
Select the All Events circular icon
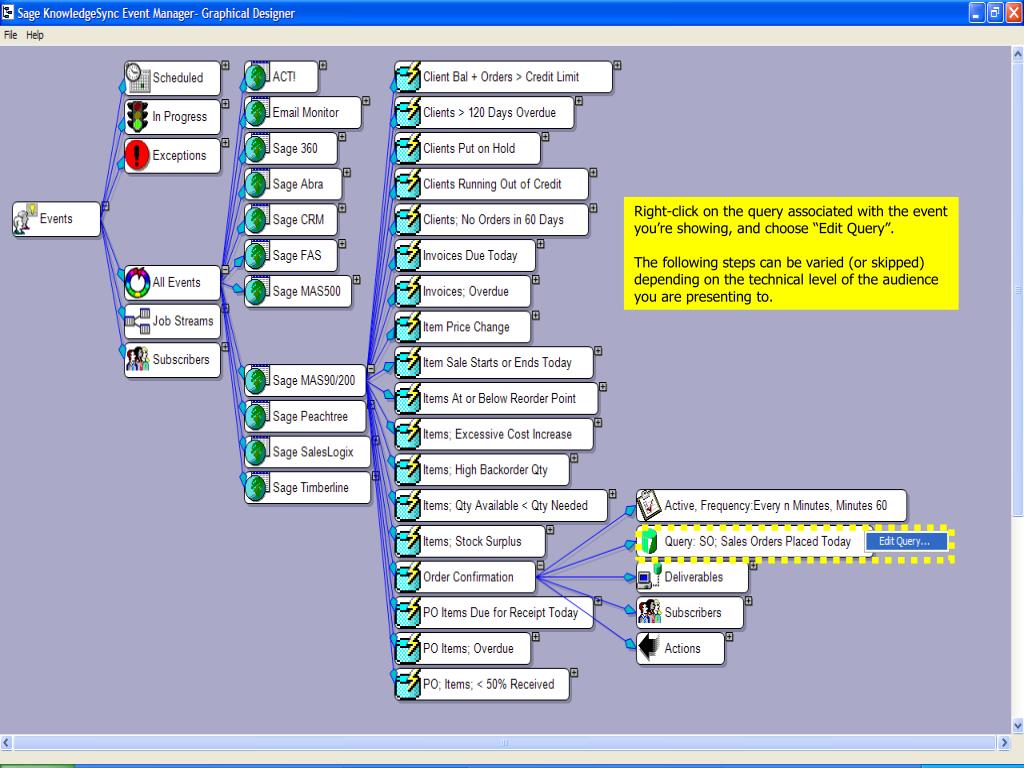138,282
